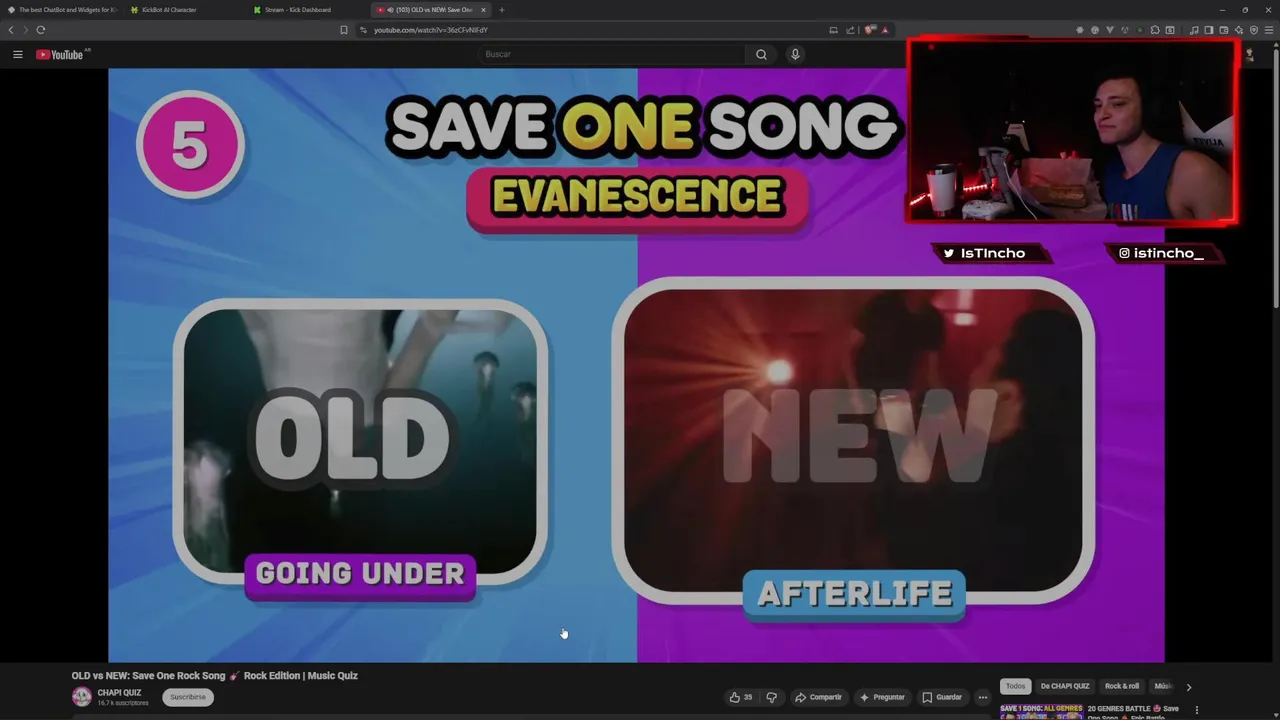The width and height of the screenshot is (1280, 720).
Task: Click the cast/picture-in-picture icon in address bar
Action: coord(833,30)
